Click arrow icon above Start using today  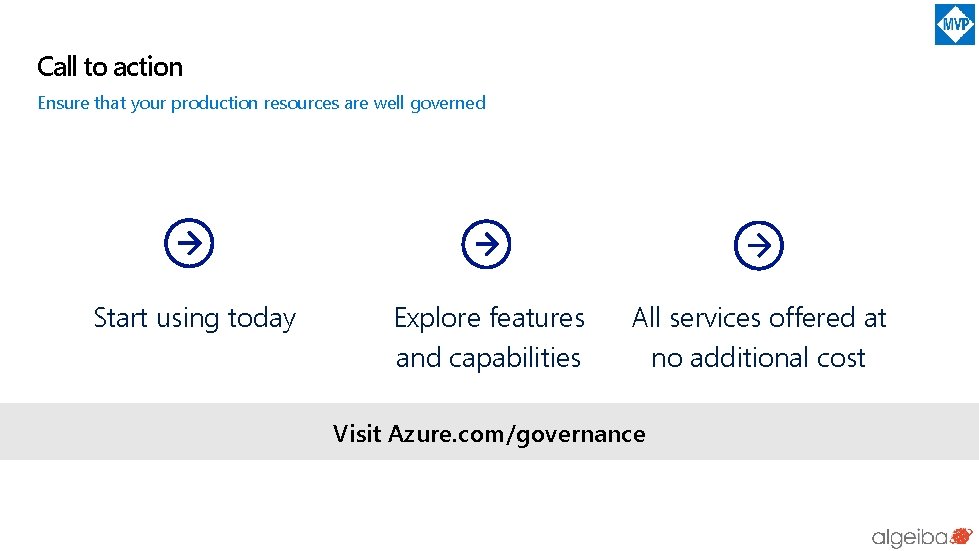pyautogui.click(x=189, y=243)
